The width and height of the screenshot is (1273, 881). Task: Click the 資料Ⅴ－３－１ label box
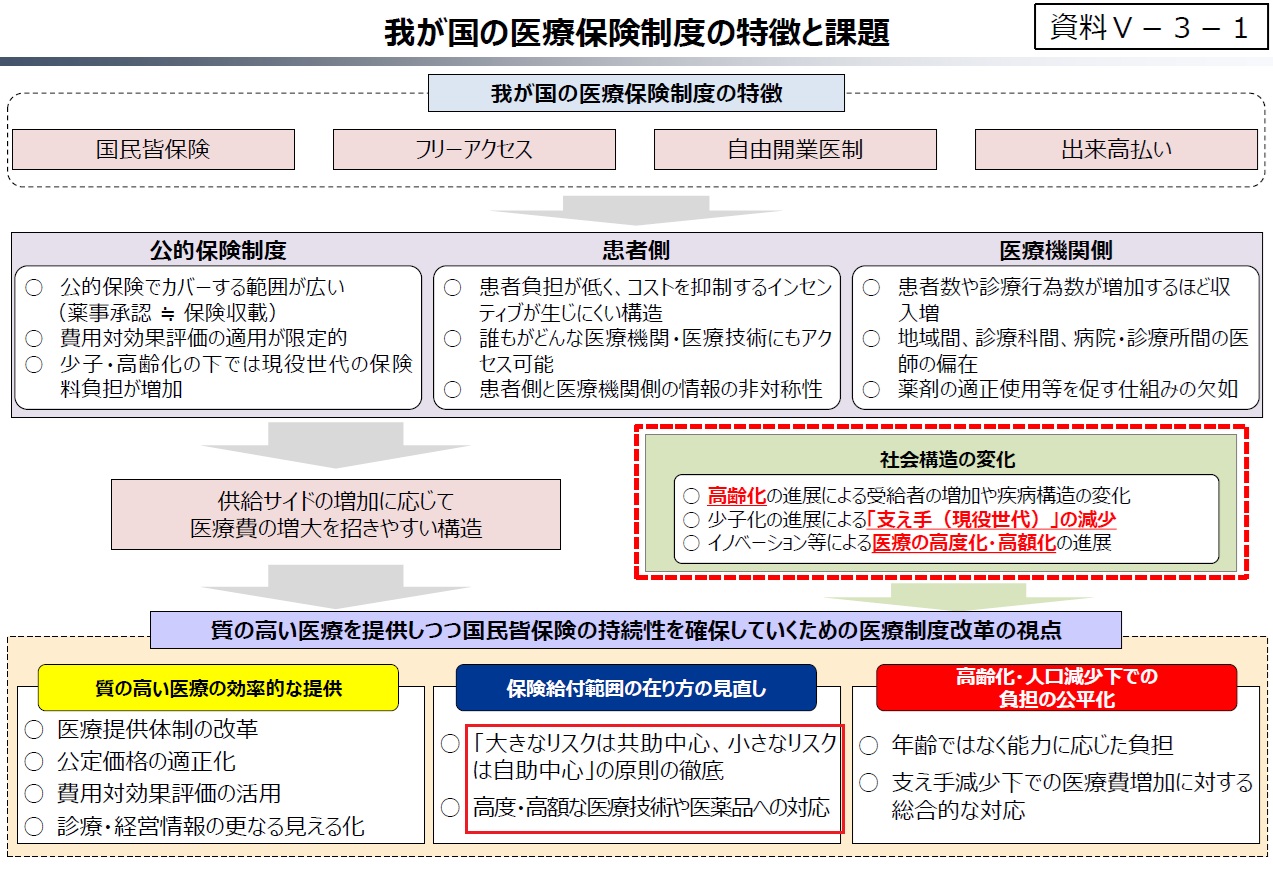click(x=1149, y=28)
